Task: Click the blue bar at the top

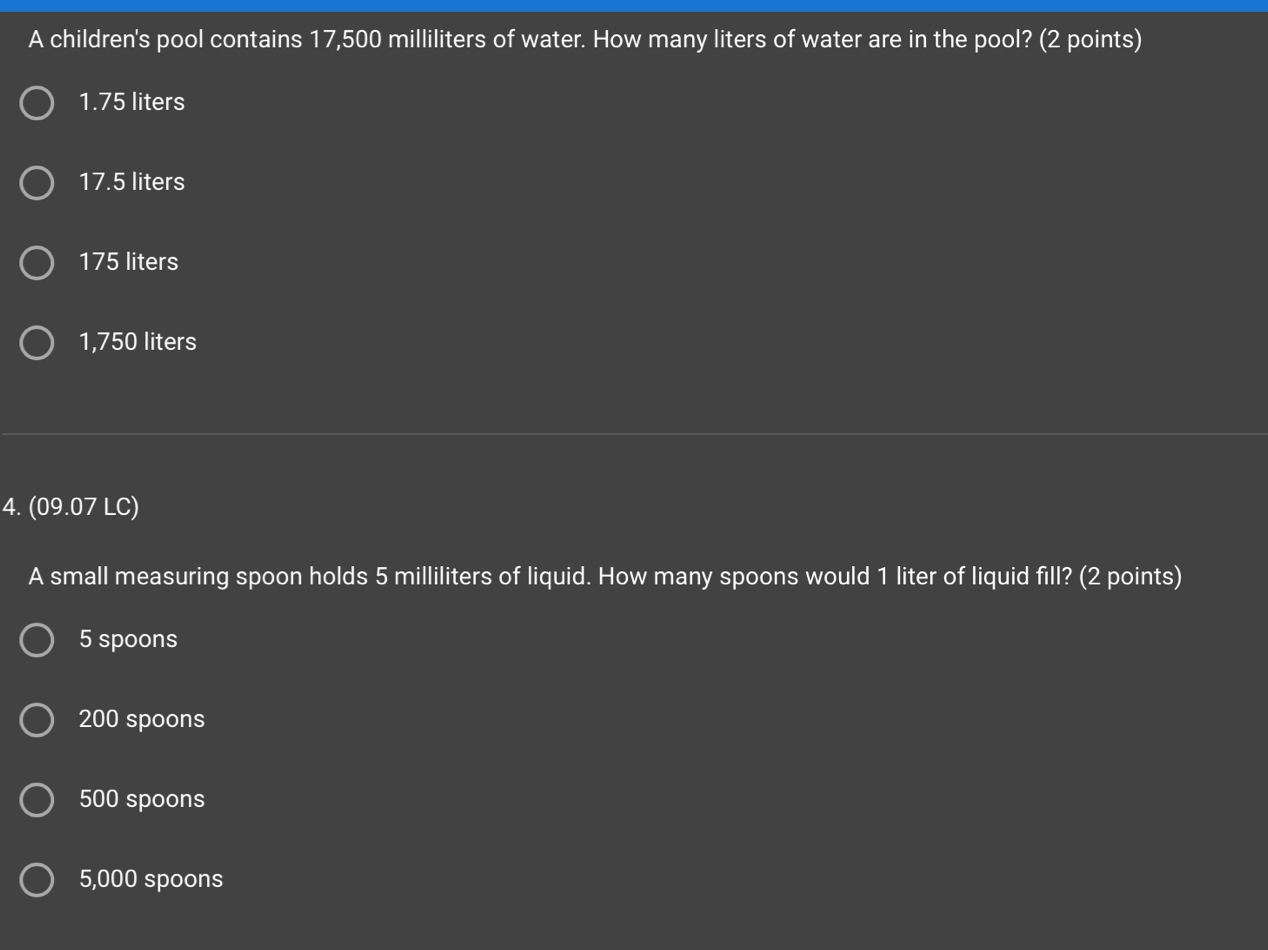Action: pyautogui.click(x=634, y=5)
